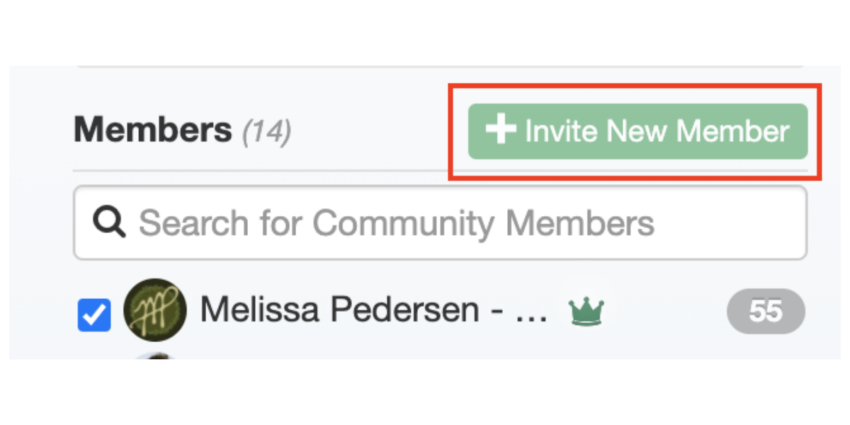This screenshot has width=850, height=425.
Task: Click the magnifying glass search icon
Action: coord(107,222)
